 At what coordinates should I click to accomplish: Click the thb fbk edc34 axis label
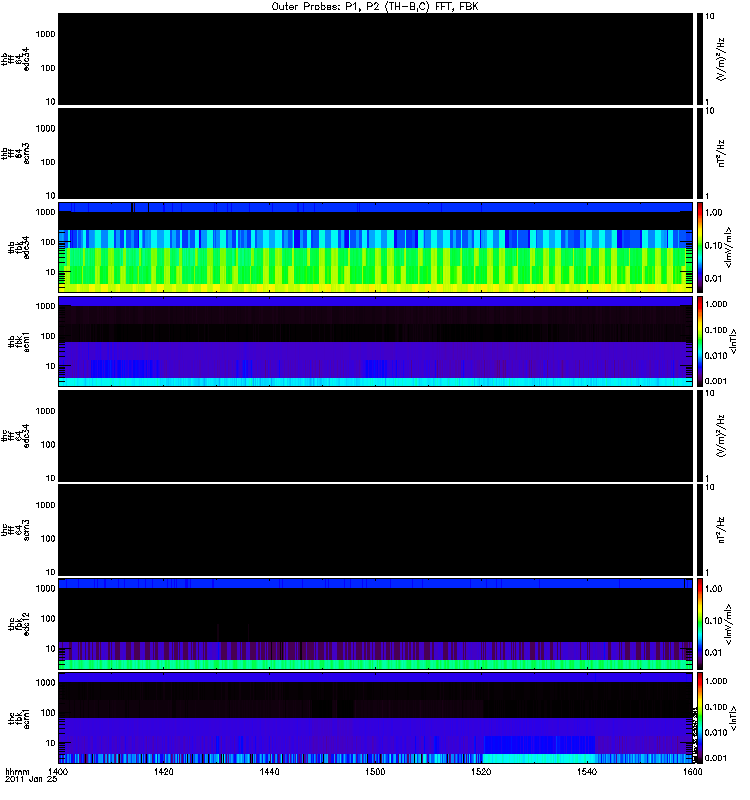(x=19, y=247)
